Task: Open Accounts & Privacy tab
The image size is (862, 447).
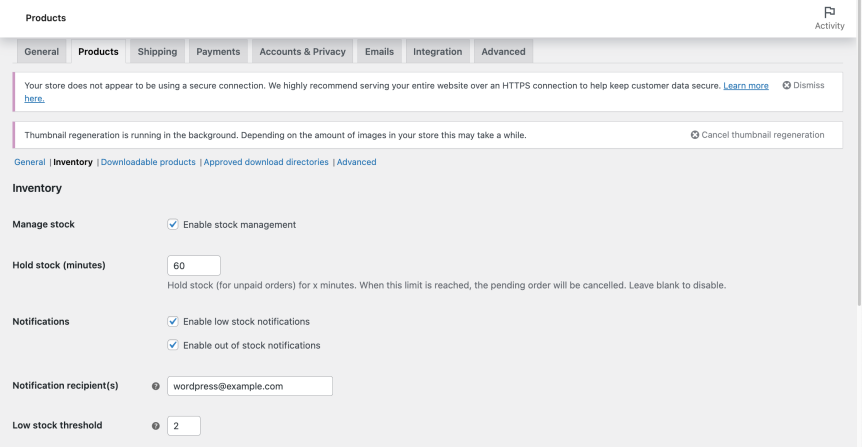Action: pyautogui.click(x=302, y=52)
